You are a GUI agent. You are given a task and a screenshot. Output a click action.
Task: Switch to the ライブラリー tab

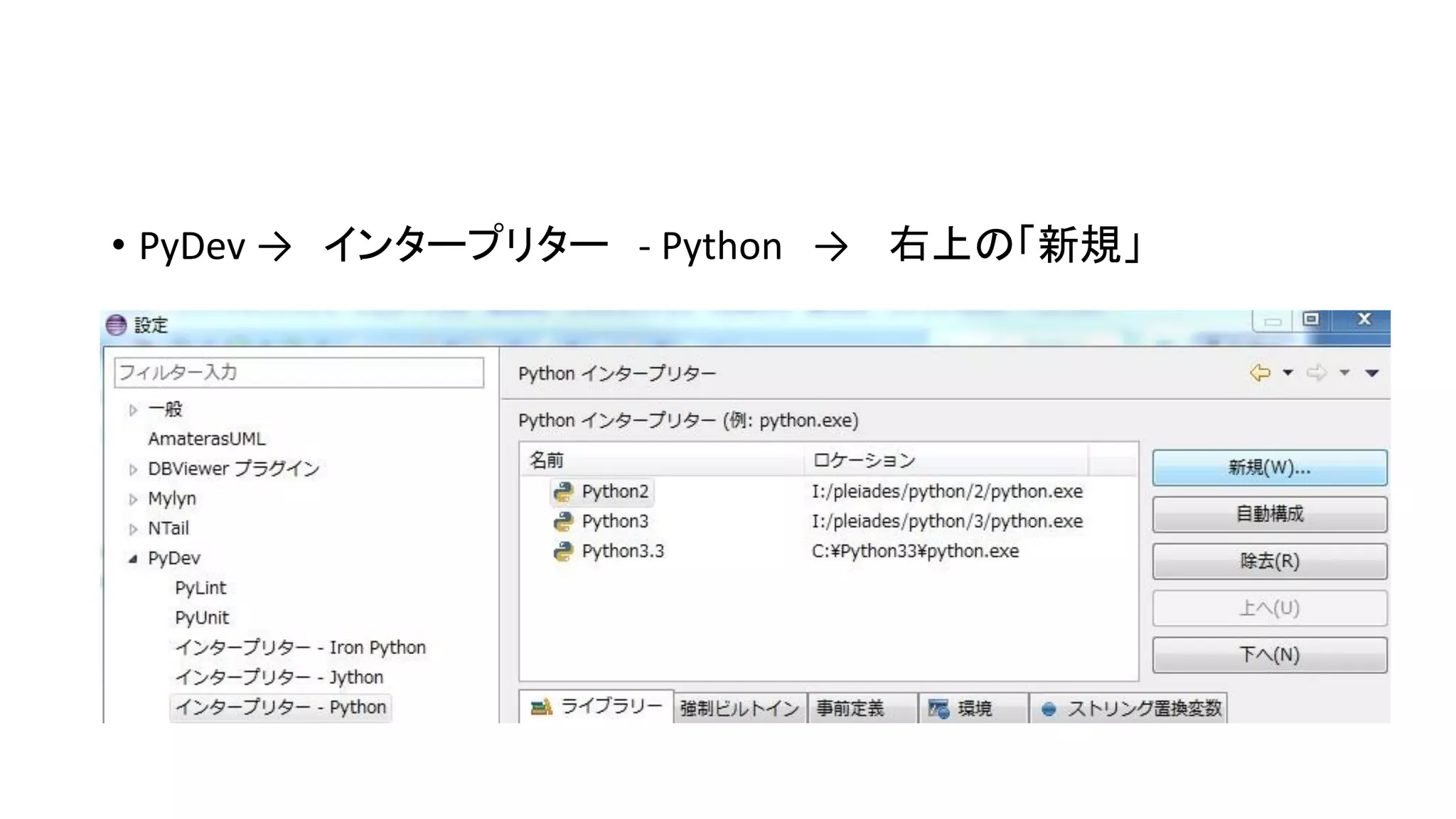(596, 707)
